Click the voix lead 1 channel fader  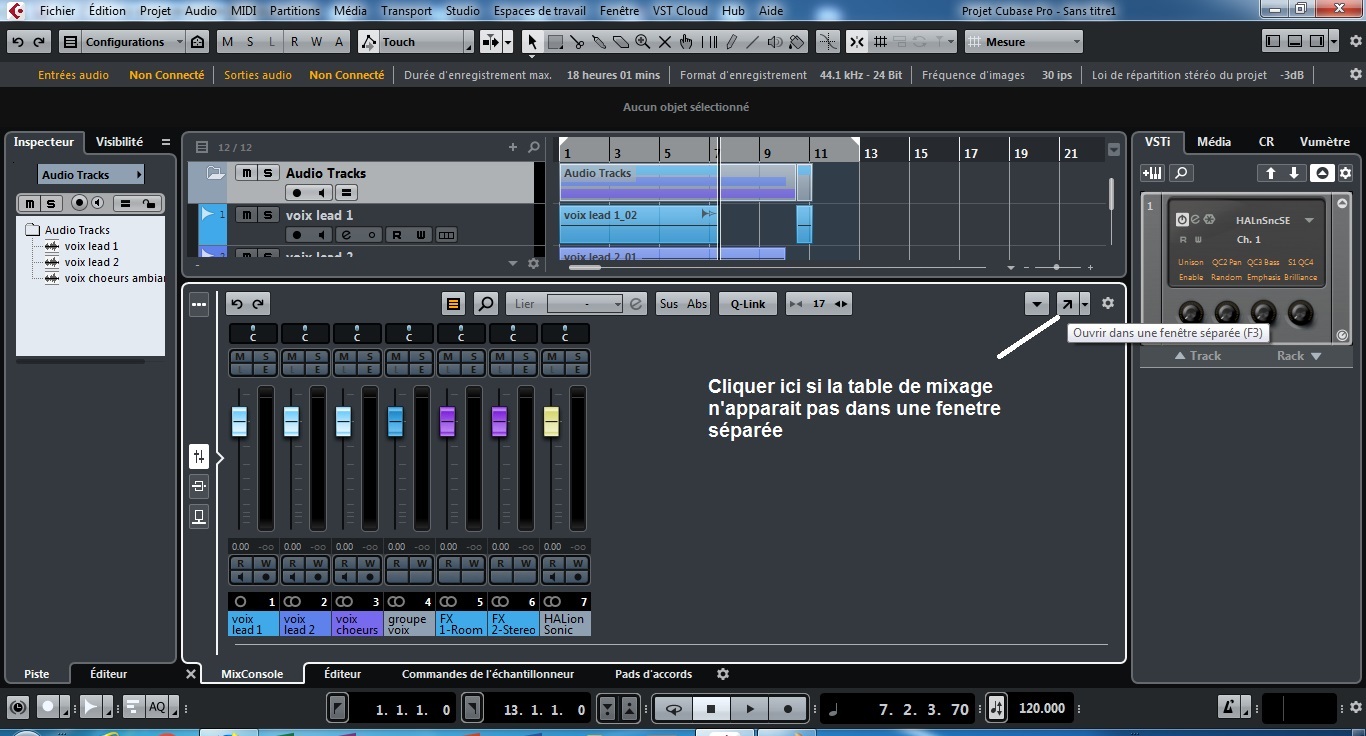(239, 421)
